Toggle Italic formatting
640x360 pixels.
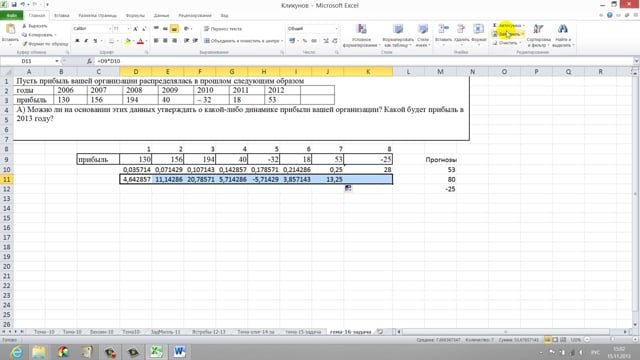pos(86,41)
